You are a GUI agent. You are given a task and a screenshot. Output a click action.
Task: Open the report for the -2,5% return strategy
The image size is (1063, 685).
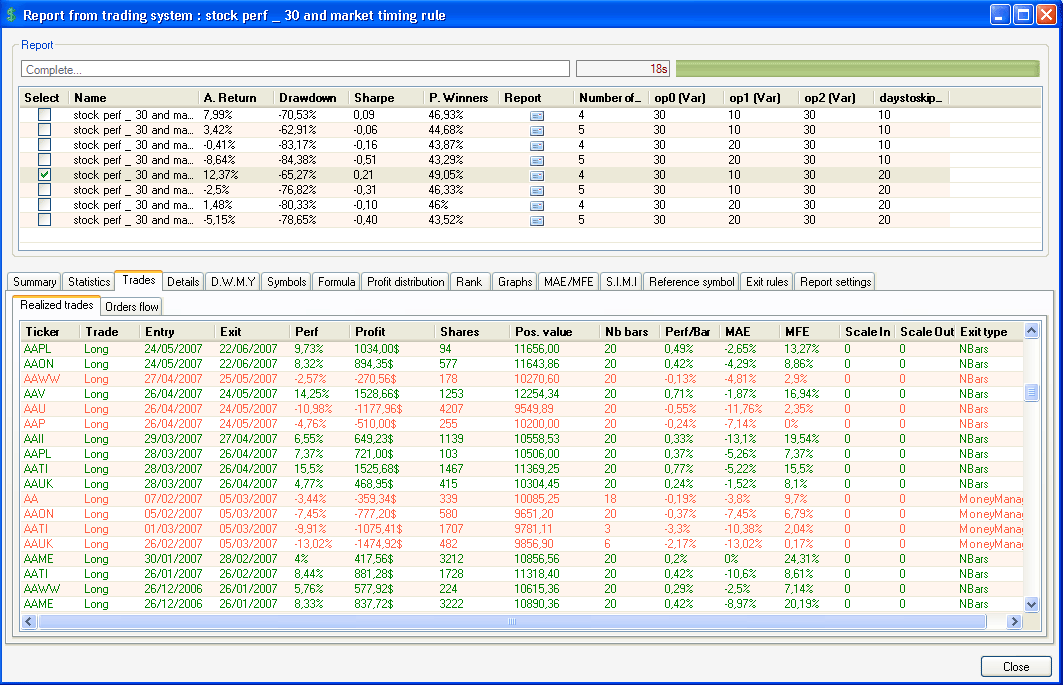[537, 190]
